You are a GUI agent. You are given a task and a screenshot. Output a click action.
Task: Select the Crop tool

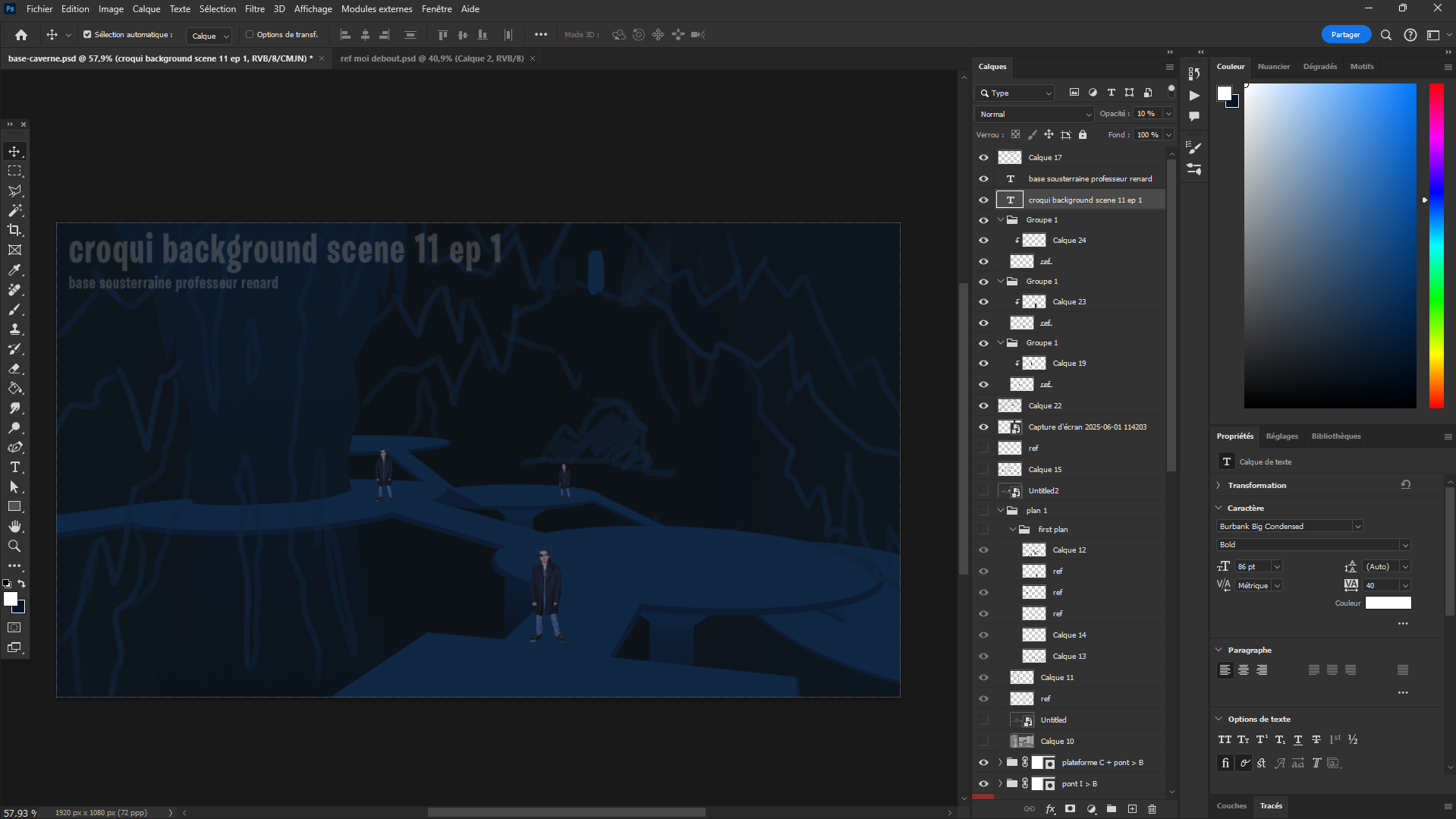14,230
